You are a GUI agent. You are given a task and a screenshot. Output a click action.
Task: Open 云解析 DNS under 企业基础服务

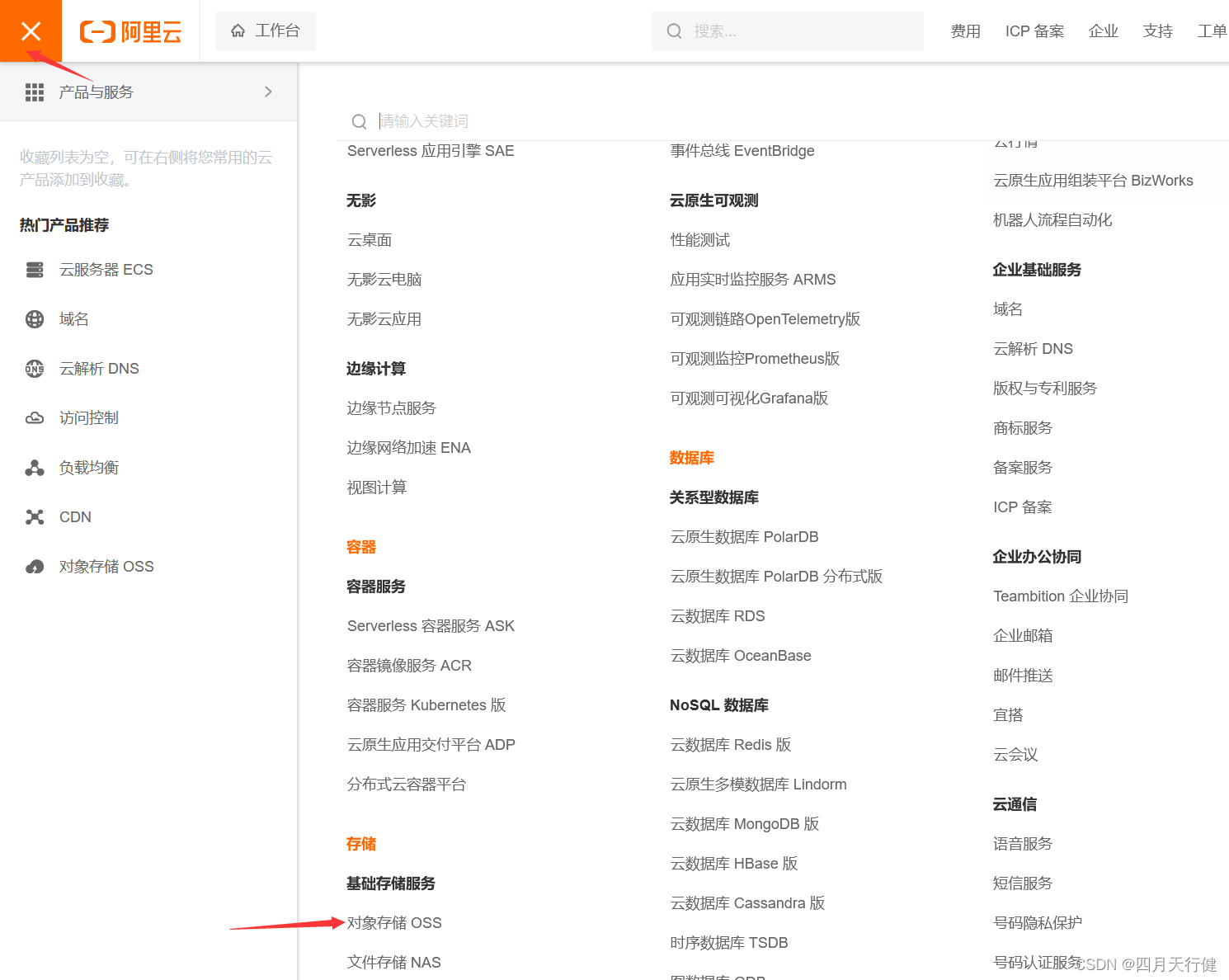click(1034, 349)
